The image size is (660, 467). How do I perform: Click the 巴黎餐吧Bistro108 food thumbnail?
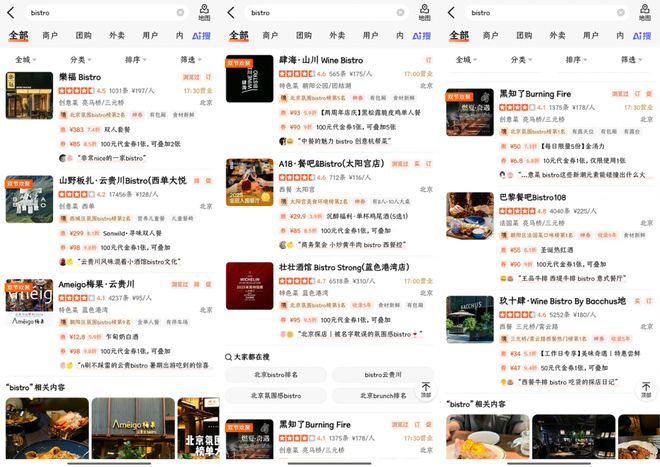470,216
